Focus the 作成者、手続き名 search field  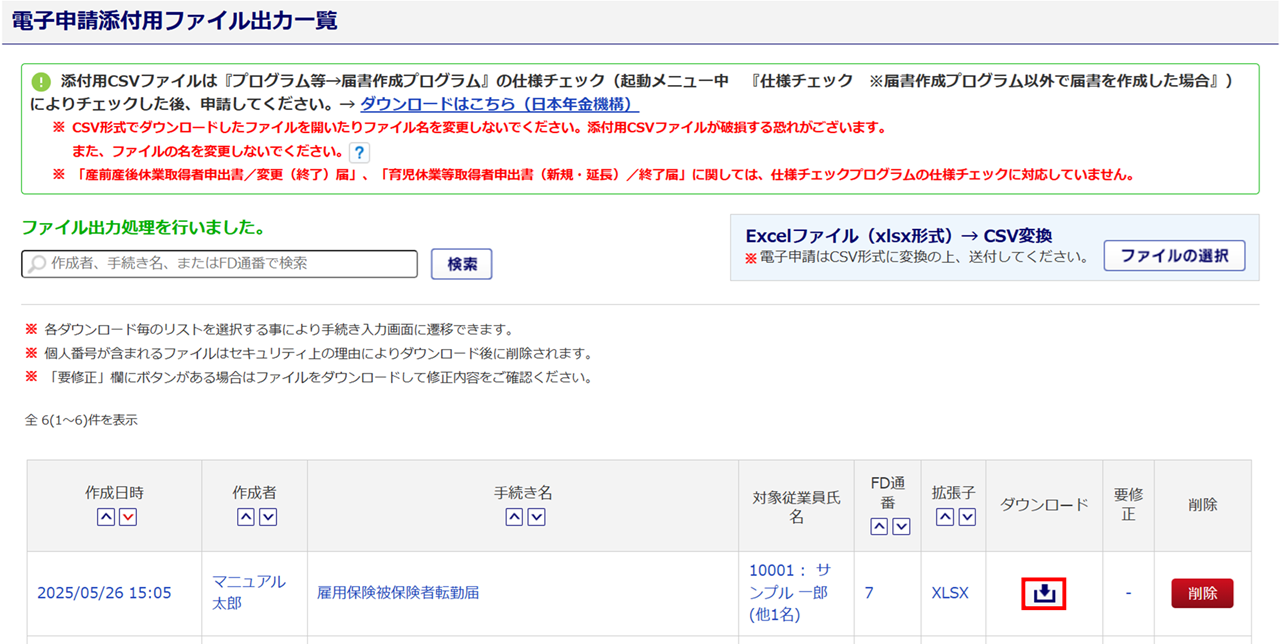pos(220,264)
